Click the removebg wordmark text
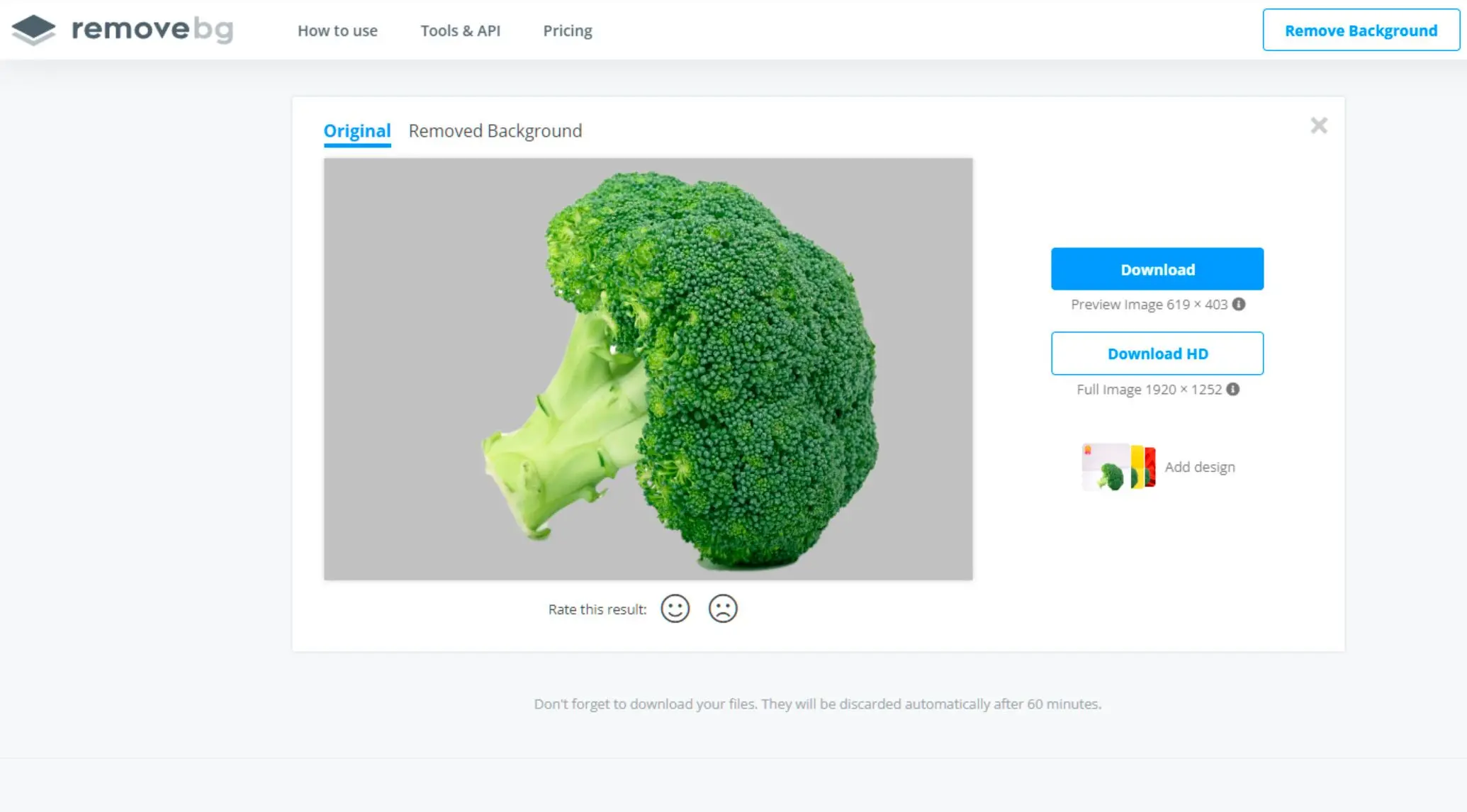Screen dimensions: 1467x812 pos(152,29)
